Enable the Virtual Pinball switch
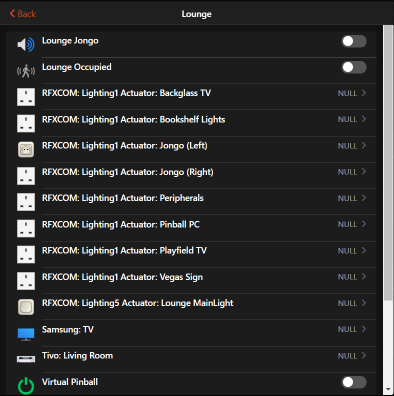The width and height of the screenshot is (394, 396). [354, 382]
